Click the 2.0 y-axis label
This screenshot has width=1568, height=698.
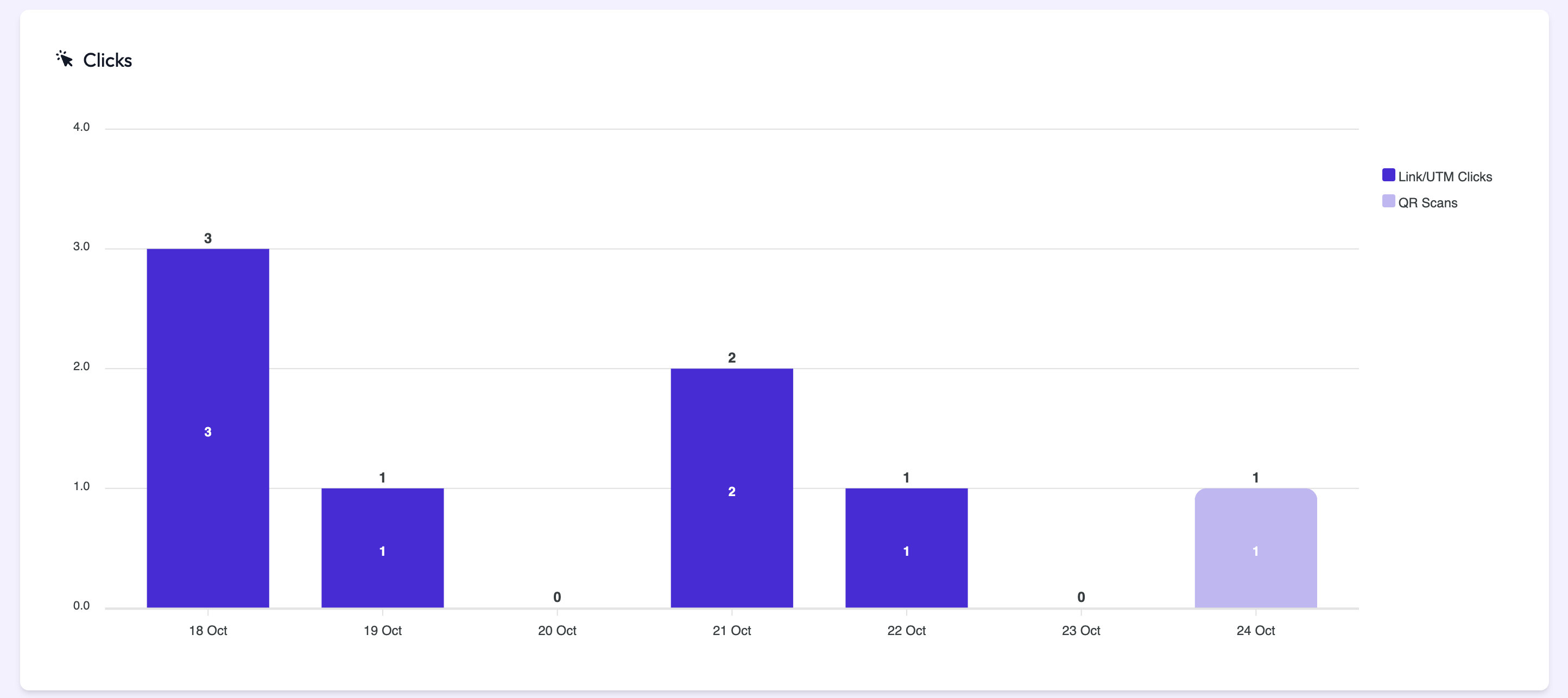81,366
